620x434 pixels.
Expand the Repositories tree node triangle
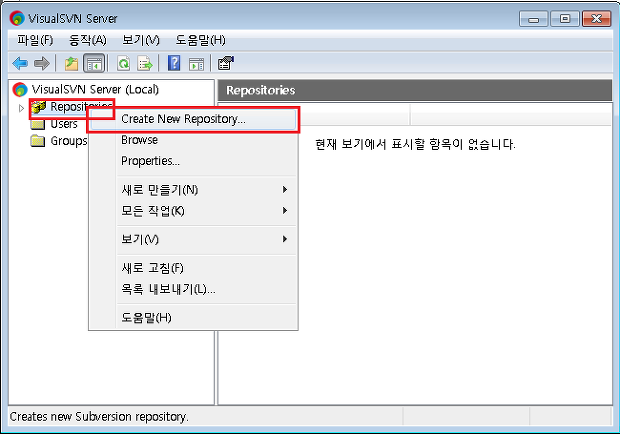tap(21, 108)
